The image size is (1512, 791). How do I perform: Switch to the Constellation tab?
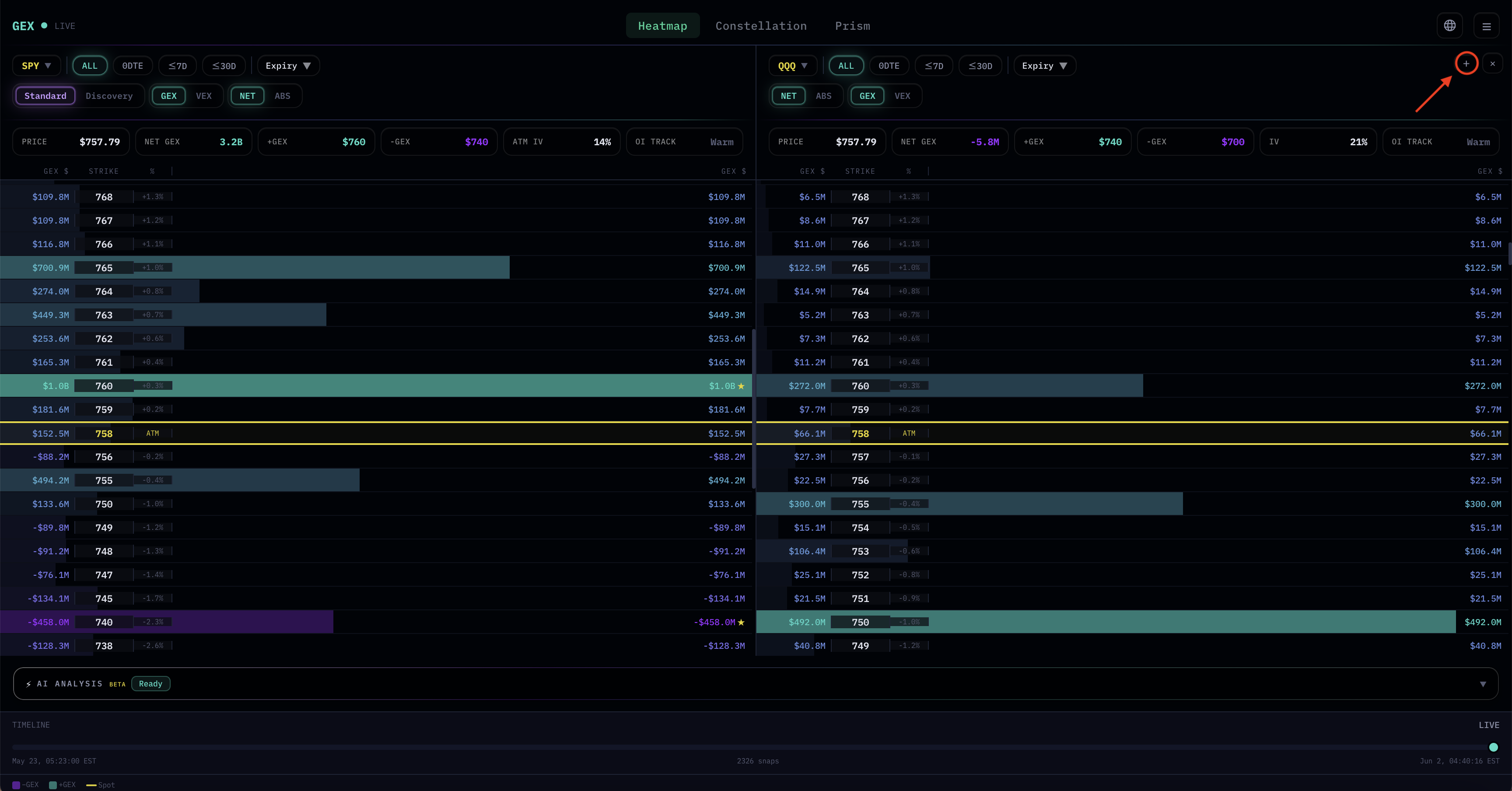pyautogui.click(x=761, y=26)
